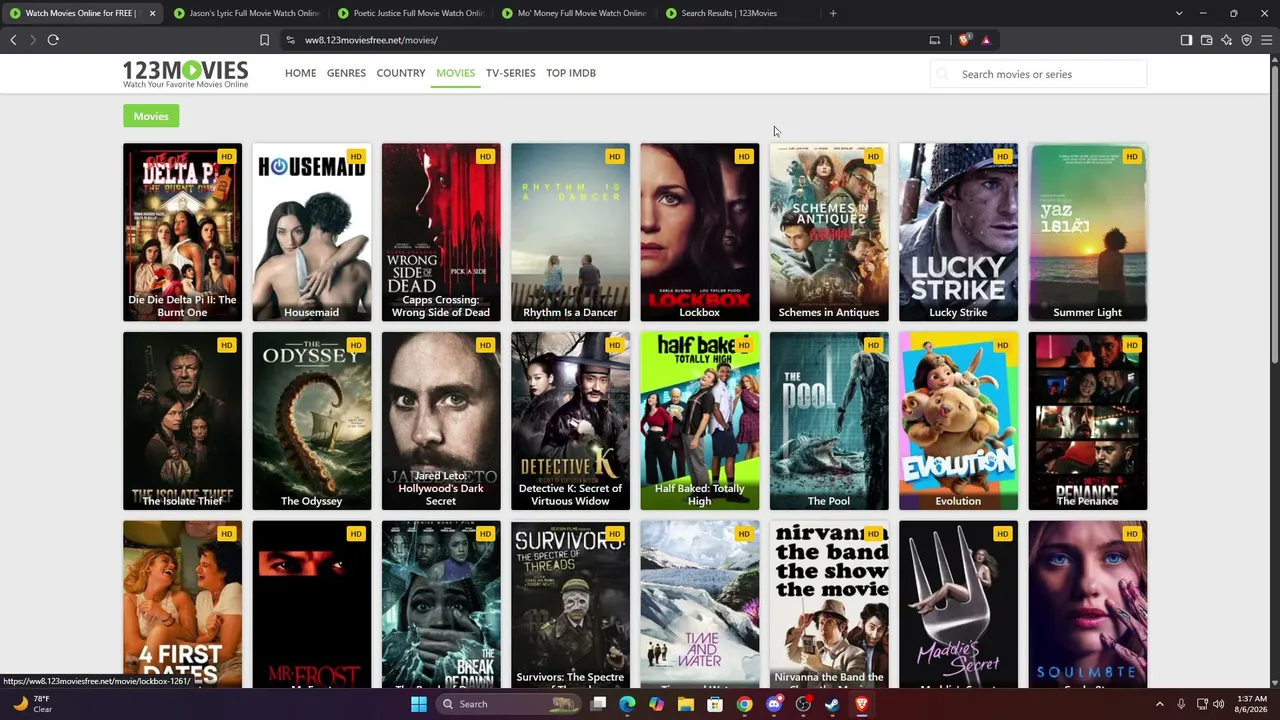Open COUNTRY in the site navigation
1280x720 pixels.
401,73
